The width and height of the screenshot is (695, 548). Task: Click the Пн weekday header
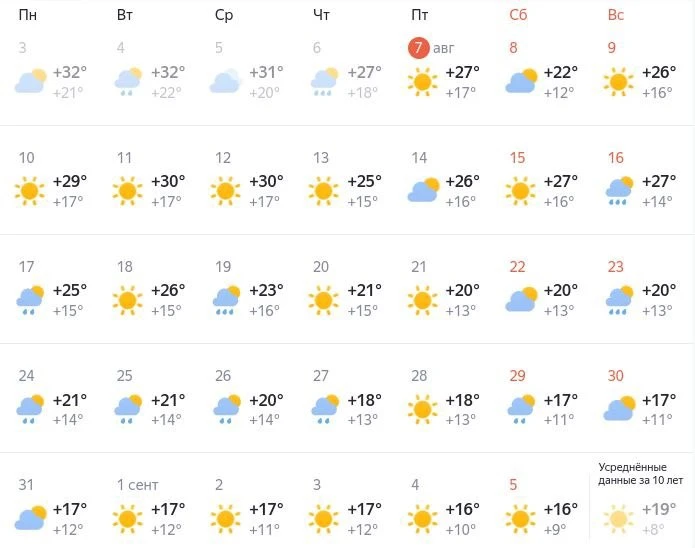27,15
